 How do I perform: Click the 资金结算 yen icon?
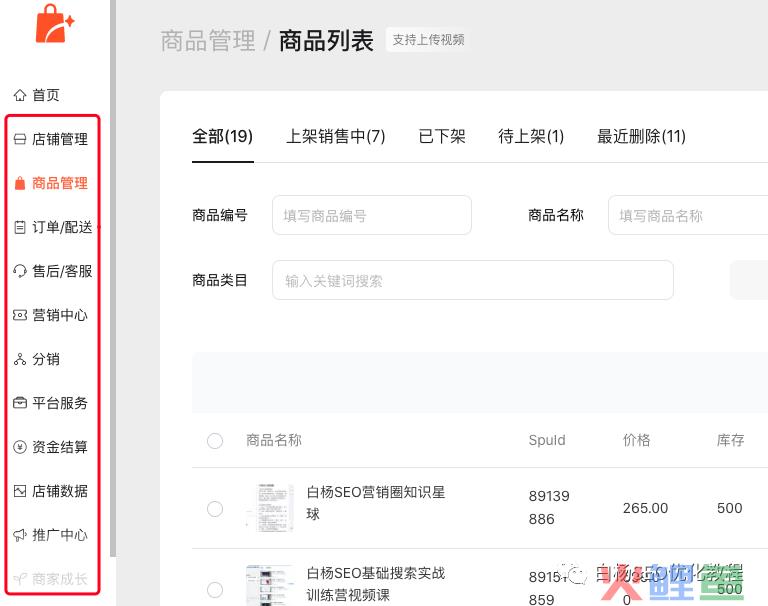tap(20, 447)
